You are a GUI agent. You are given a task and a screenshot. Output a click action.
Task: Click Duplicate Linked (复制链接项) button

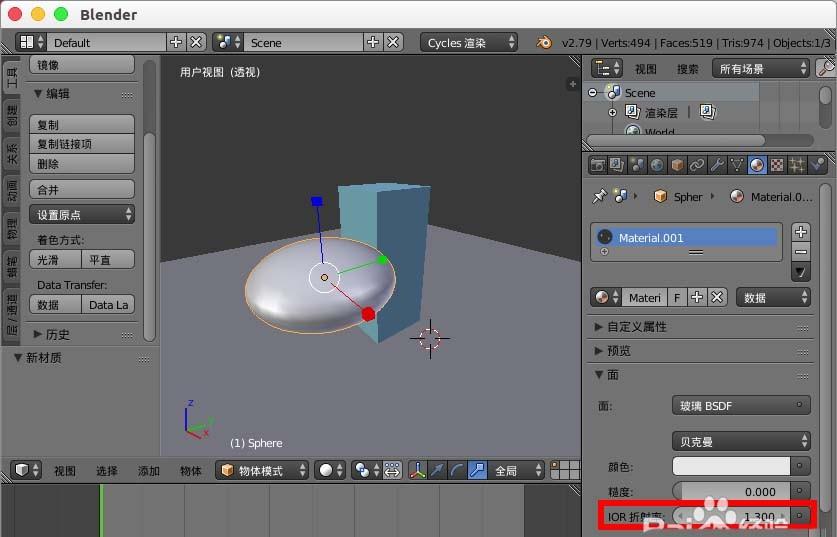tap(82, 144)
